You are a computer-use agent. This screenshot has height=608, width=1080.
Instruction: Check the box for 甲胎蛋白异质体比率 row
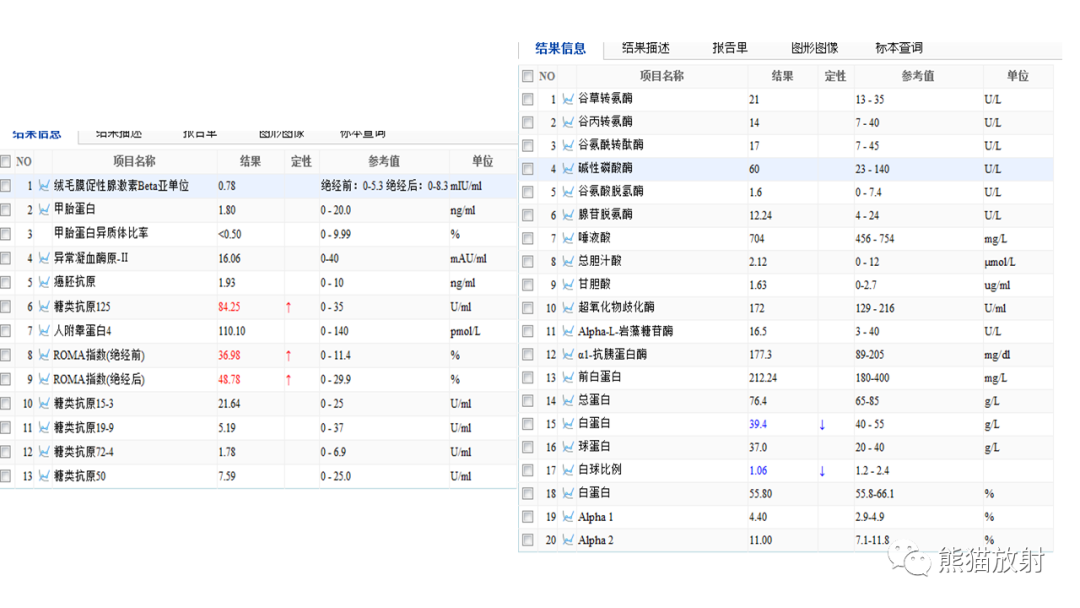[6, 234]
